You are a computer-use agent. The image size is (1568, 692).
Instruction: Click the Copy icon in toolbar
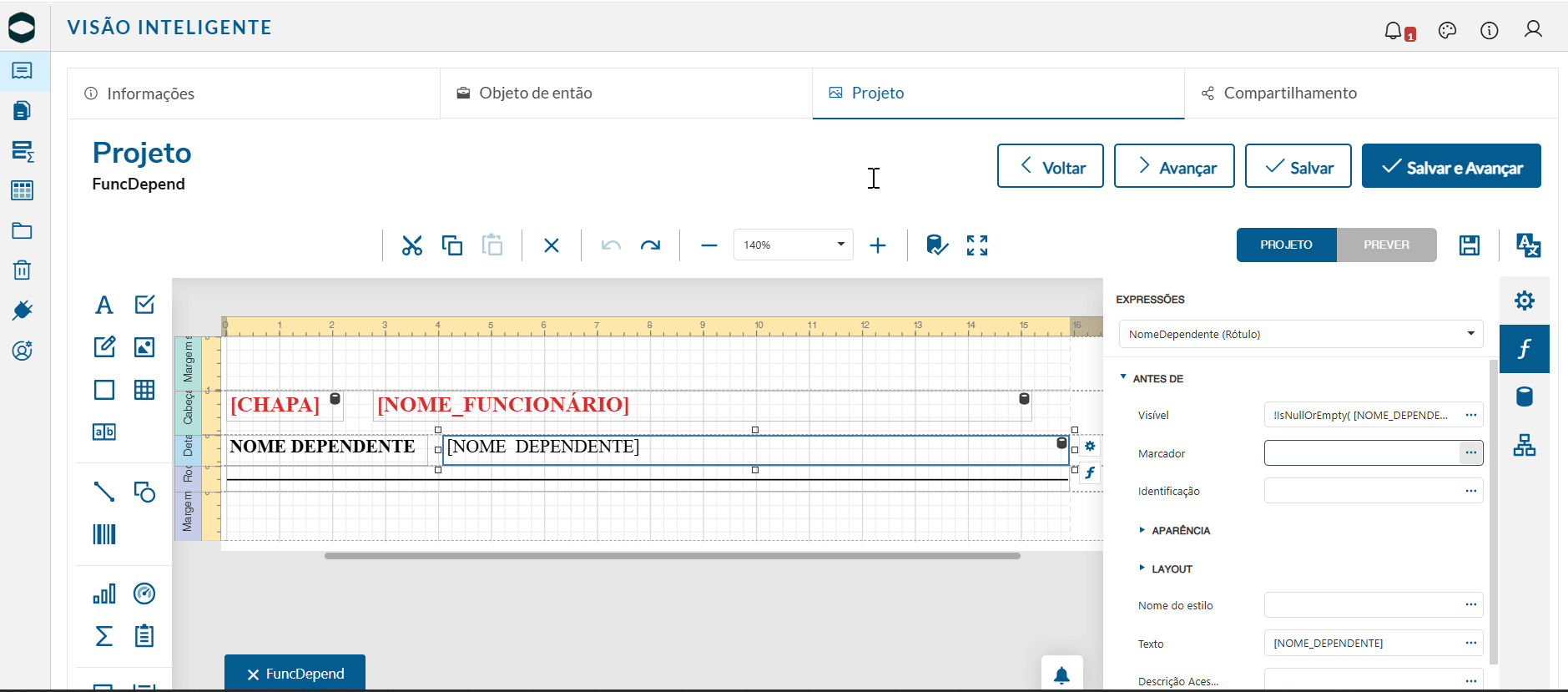pyautogui.click(x=452, y=245)
